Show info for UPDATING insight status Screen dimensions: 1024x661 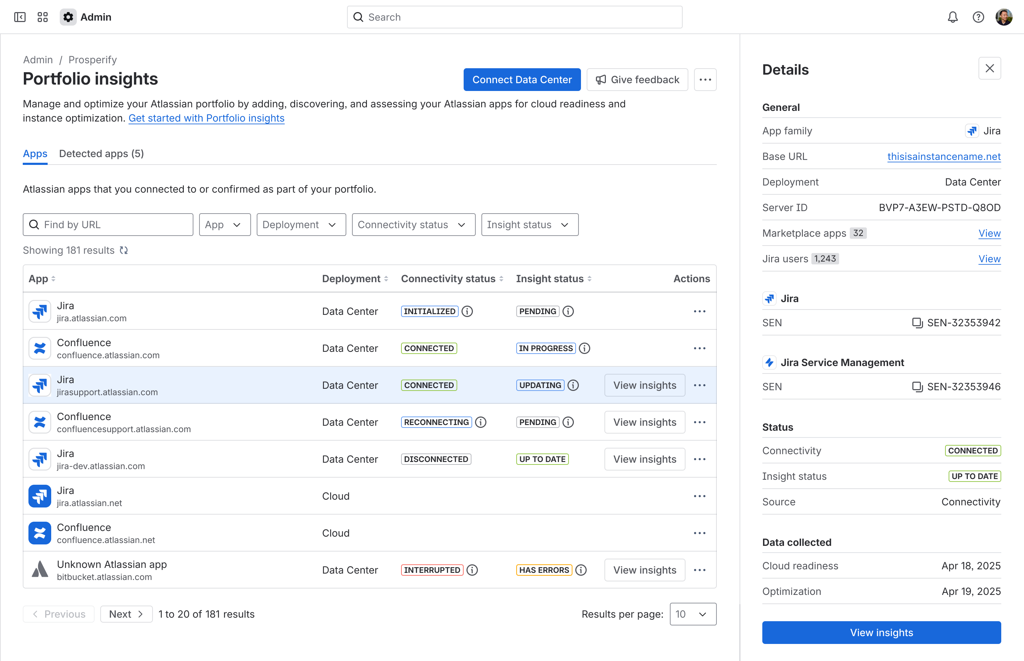coord(573,385)
